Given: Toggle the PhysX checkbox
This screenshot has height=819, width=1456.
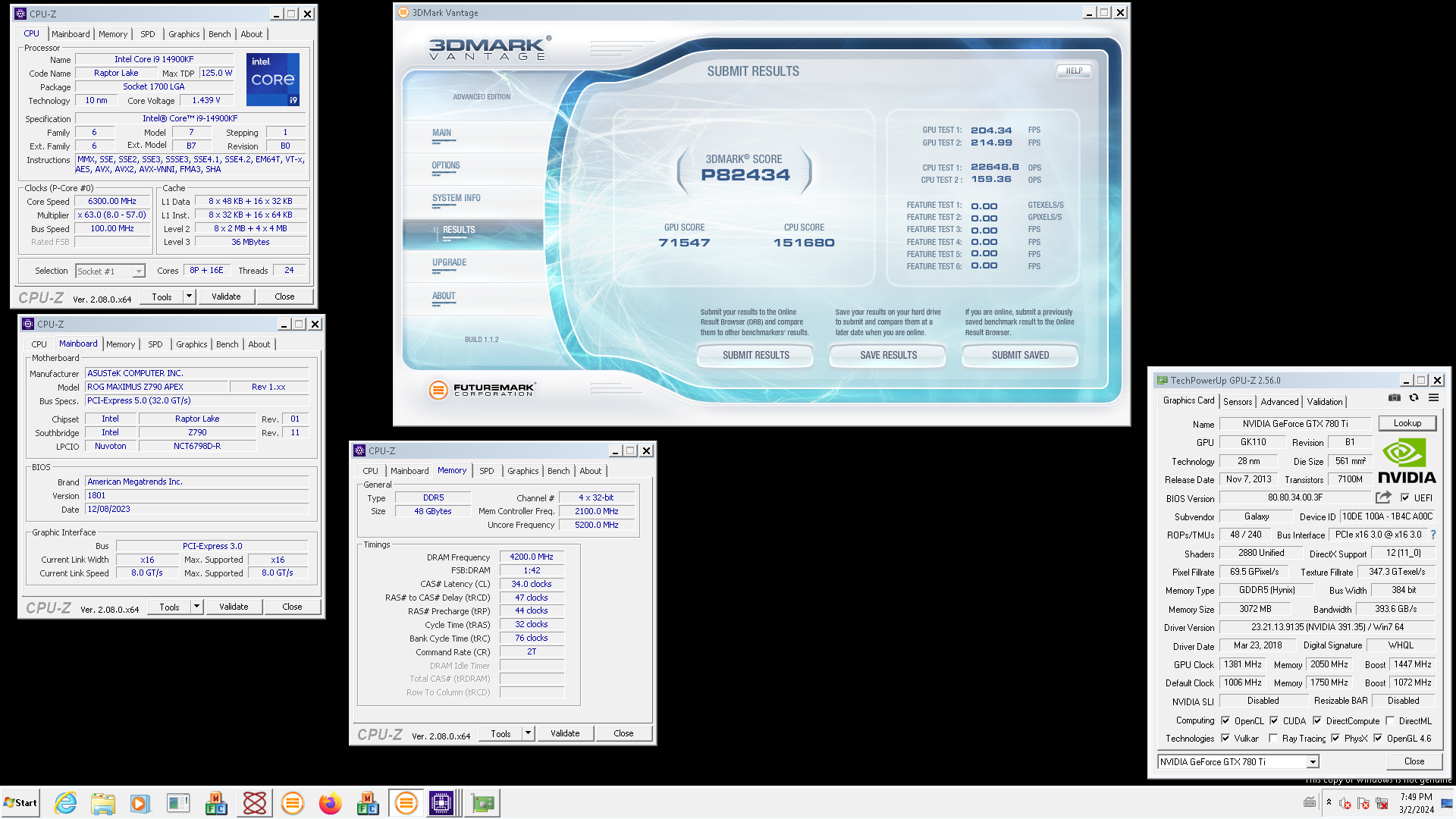Looking at the screenshot, I should [1335, 738].
